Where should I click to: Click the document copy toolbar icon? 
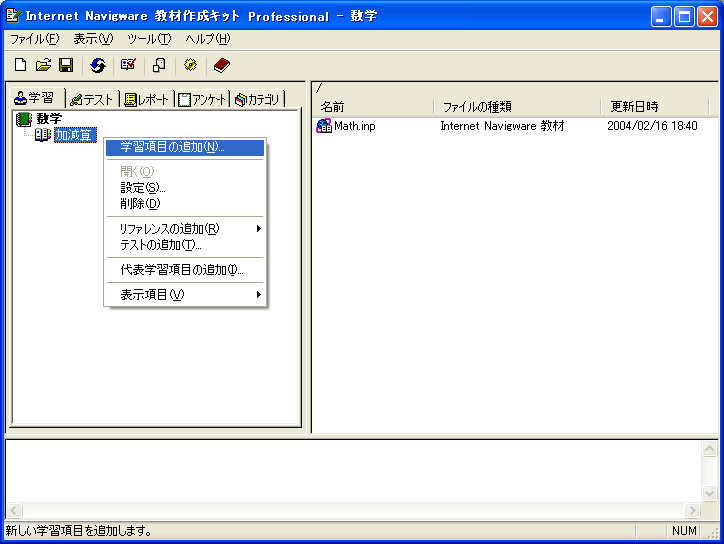point(159,65)
